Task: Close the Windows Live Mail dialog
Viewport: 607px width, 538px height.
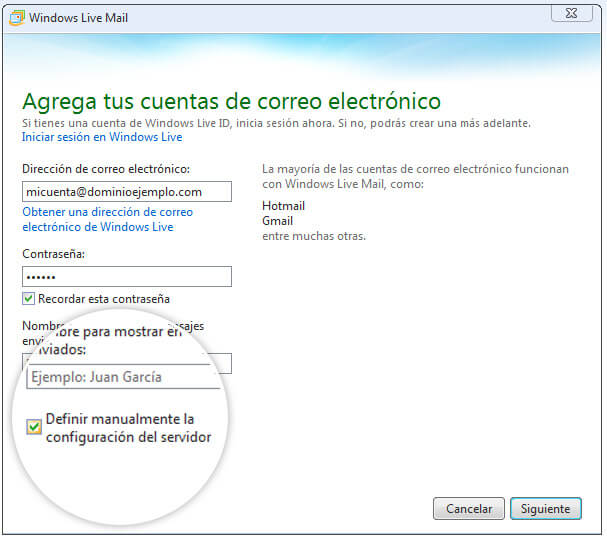Action: [571, 13]
